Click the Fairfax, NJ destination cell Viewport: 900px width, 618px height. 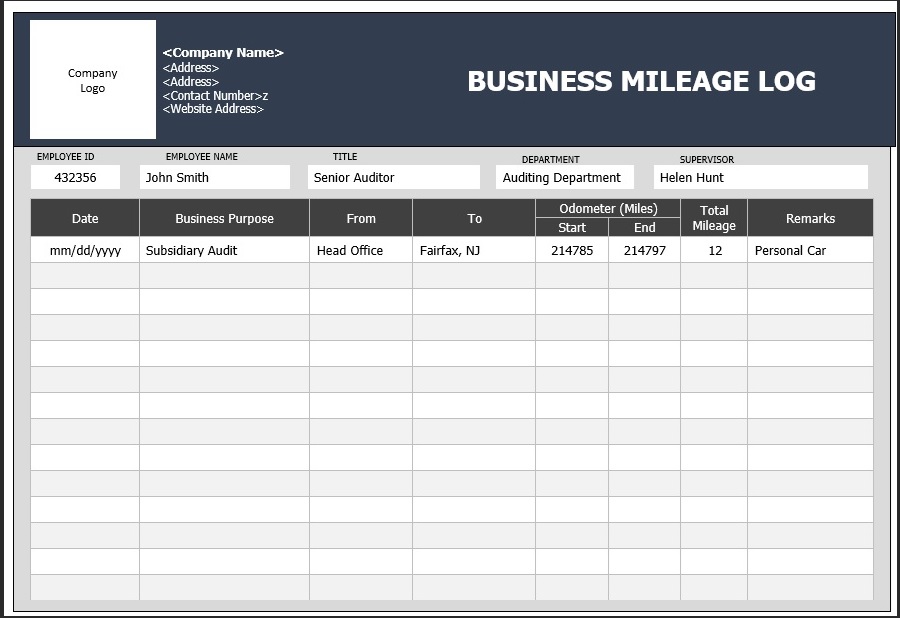(447, 250)
